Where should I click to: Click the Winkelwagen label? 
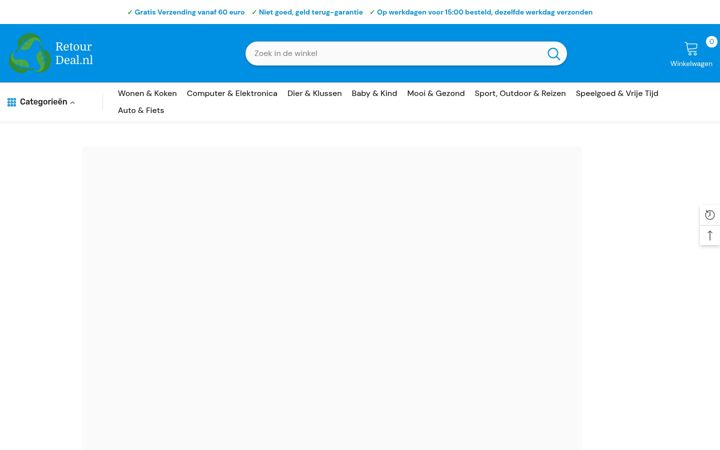coord(691,64)
